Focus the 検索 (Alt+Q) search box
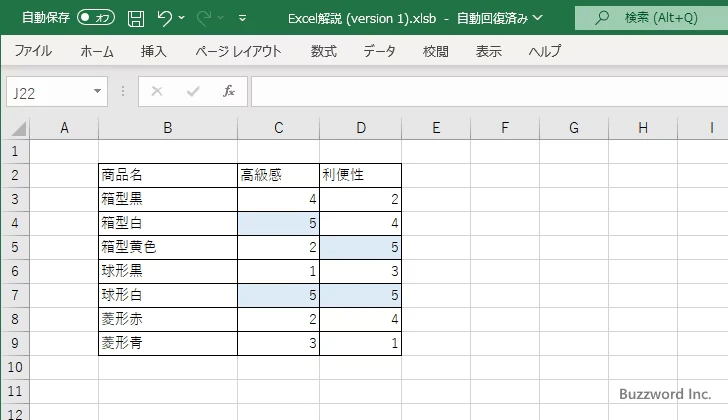 click(x=651, y=18)
